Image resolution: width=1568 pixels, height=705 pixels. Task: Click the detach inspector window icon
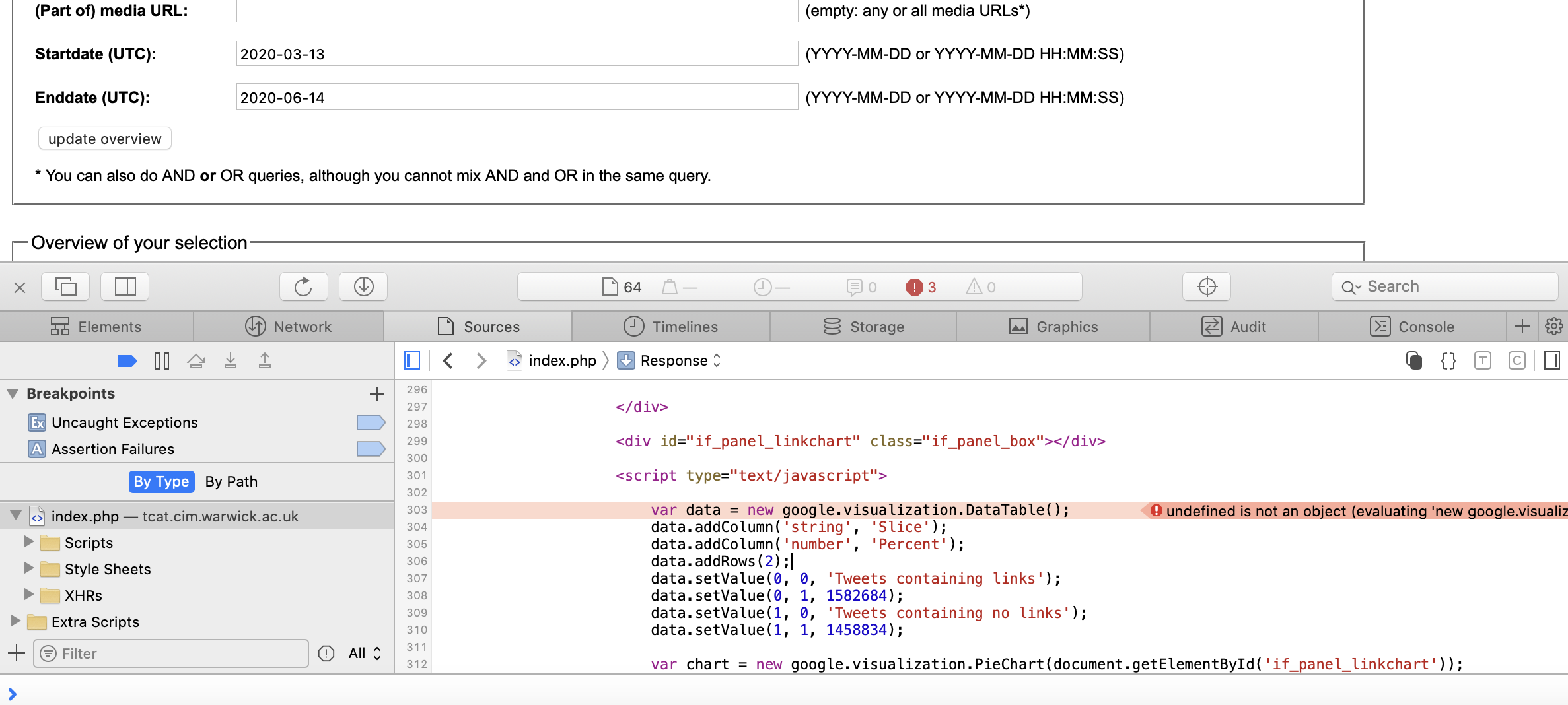point(65,286)
